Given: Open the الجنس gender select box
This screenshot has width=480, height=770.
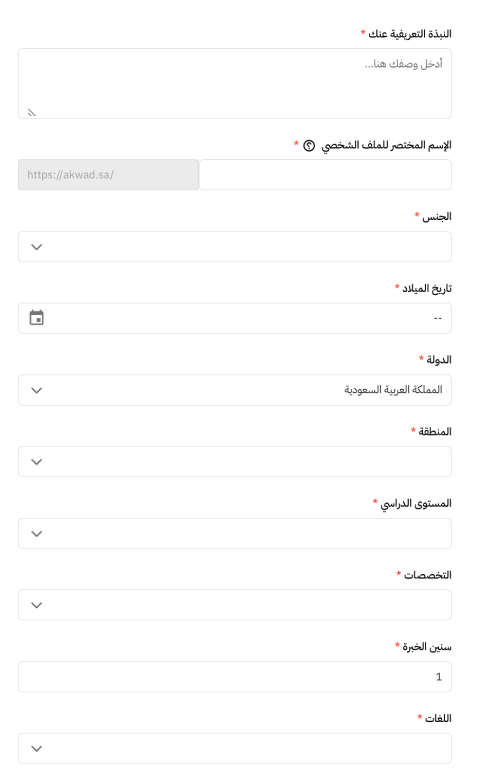Looking at the screenshot, I should (235, 247).
